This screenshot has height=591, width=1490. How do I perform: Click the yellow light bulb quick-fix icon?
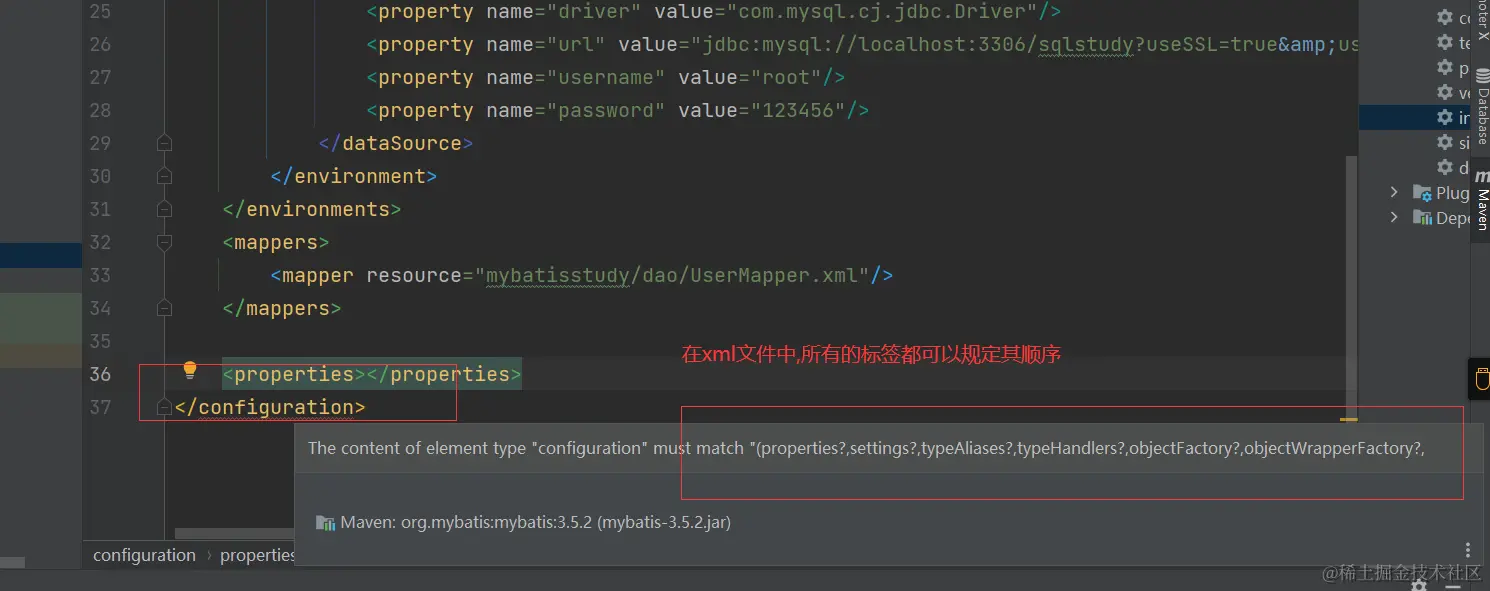[190, 371]
